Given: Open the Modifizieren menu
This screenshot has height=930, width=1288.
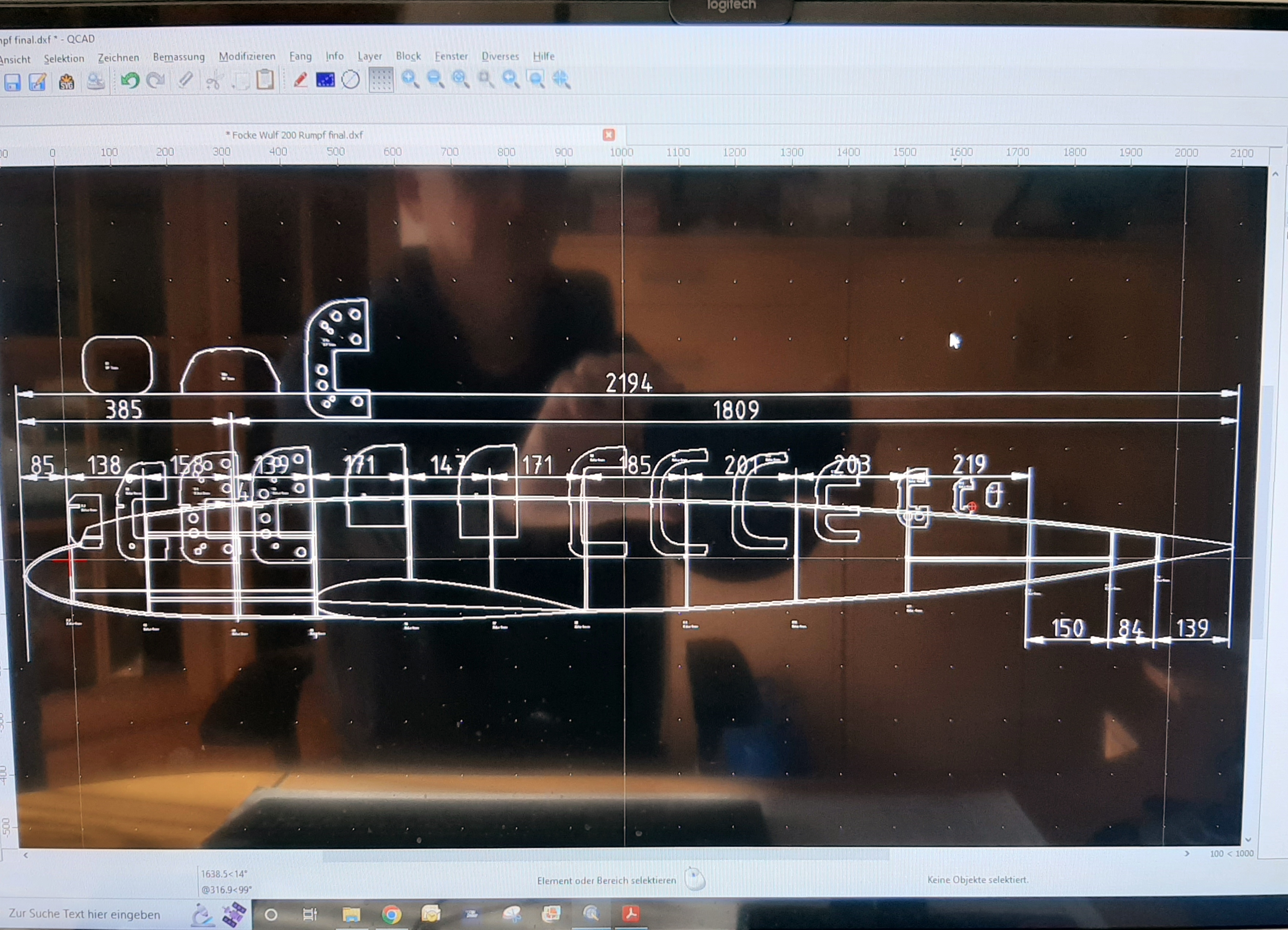Looking at the screenshot, I should (247, 56).
